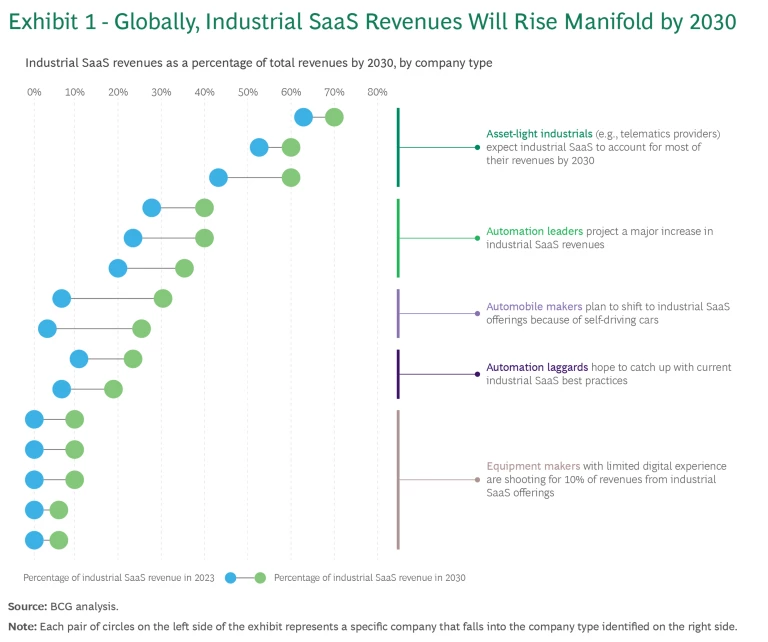768x642 pixels.
Task: Select the topmost blue data point in the chart
Action: 304,118
